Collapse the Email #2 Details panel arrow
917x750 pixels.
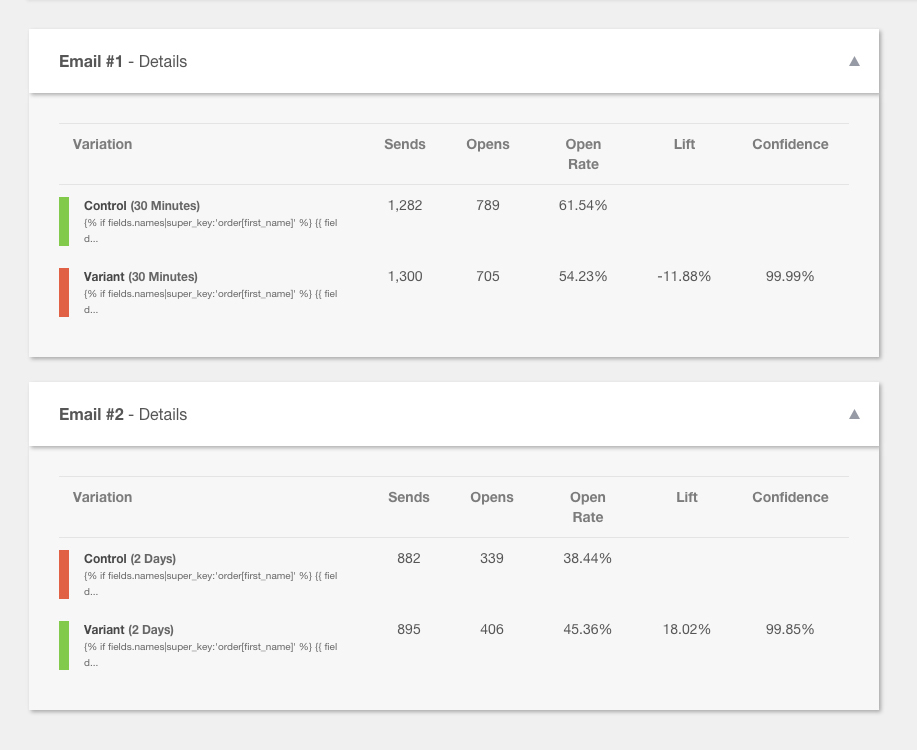pos(854,414)
